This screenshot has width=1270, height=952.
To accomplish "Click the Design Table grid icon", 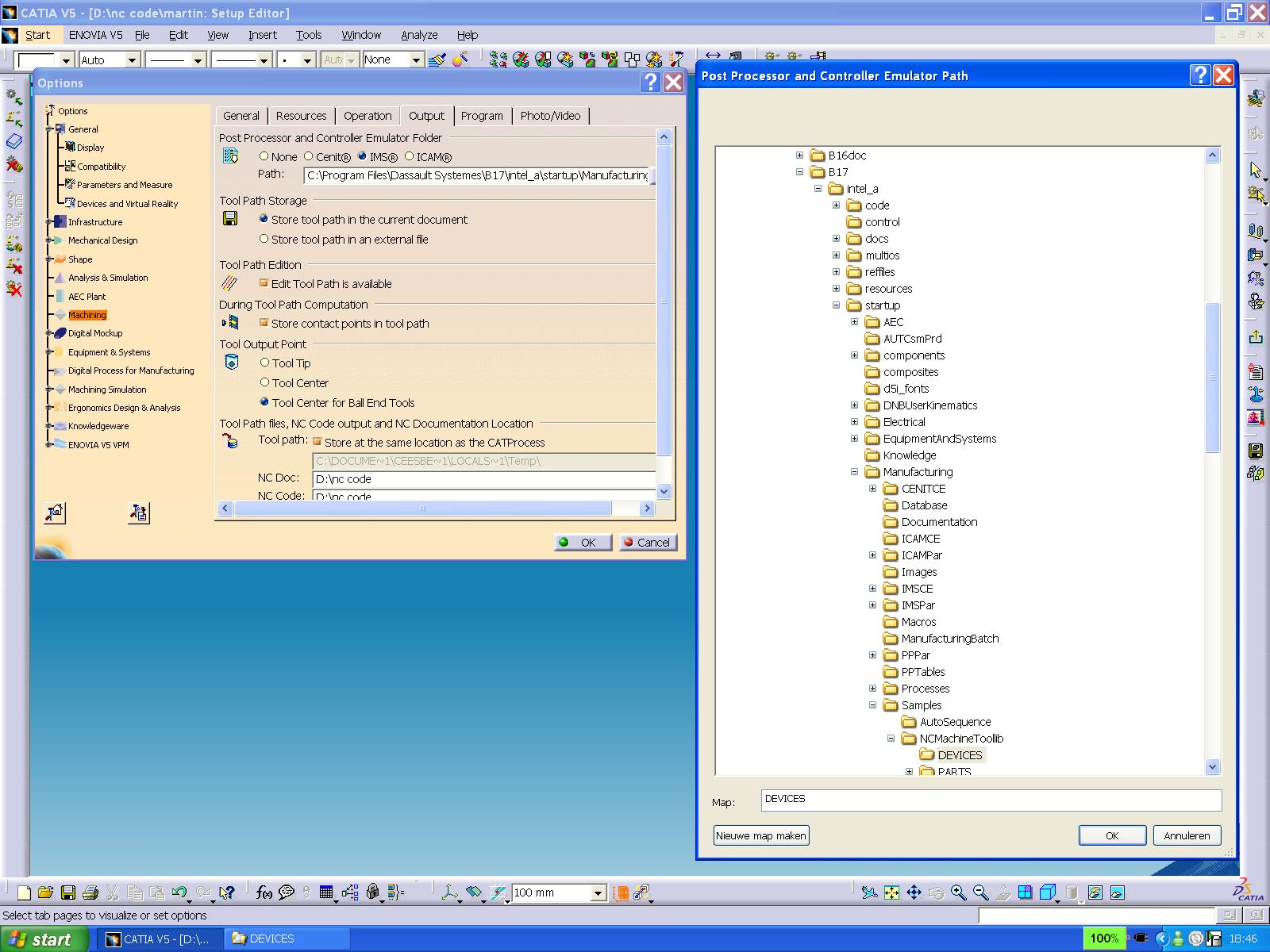I will pyautogui.click(x=326, y=892).
